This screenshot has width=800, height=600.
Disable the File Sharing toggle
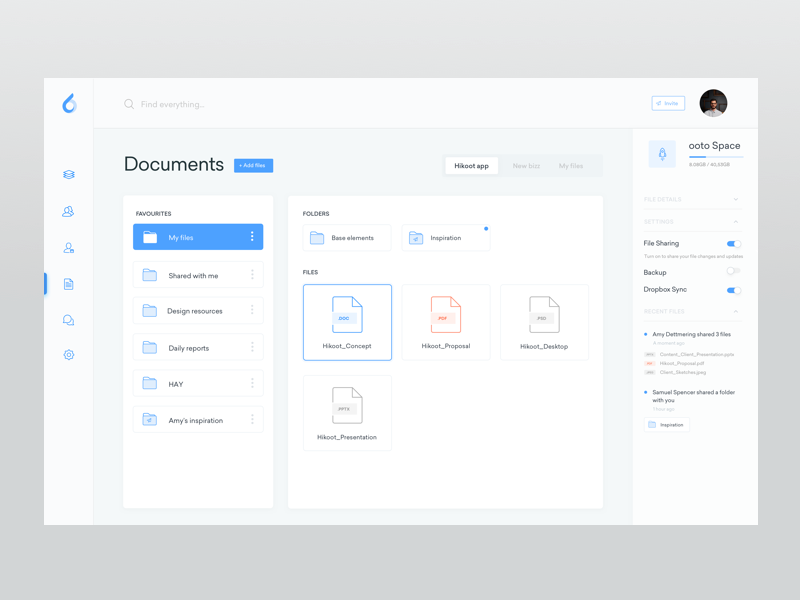(x=733, y=244)
